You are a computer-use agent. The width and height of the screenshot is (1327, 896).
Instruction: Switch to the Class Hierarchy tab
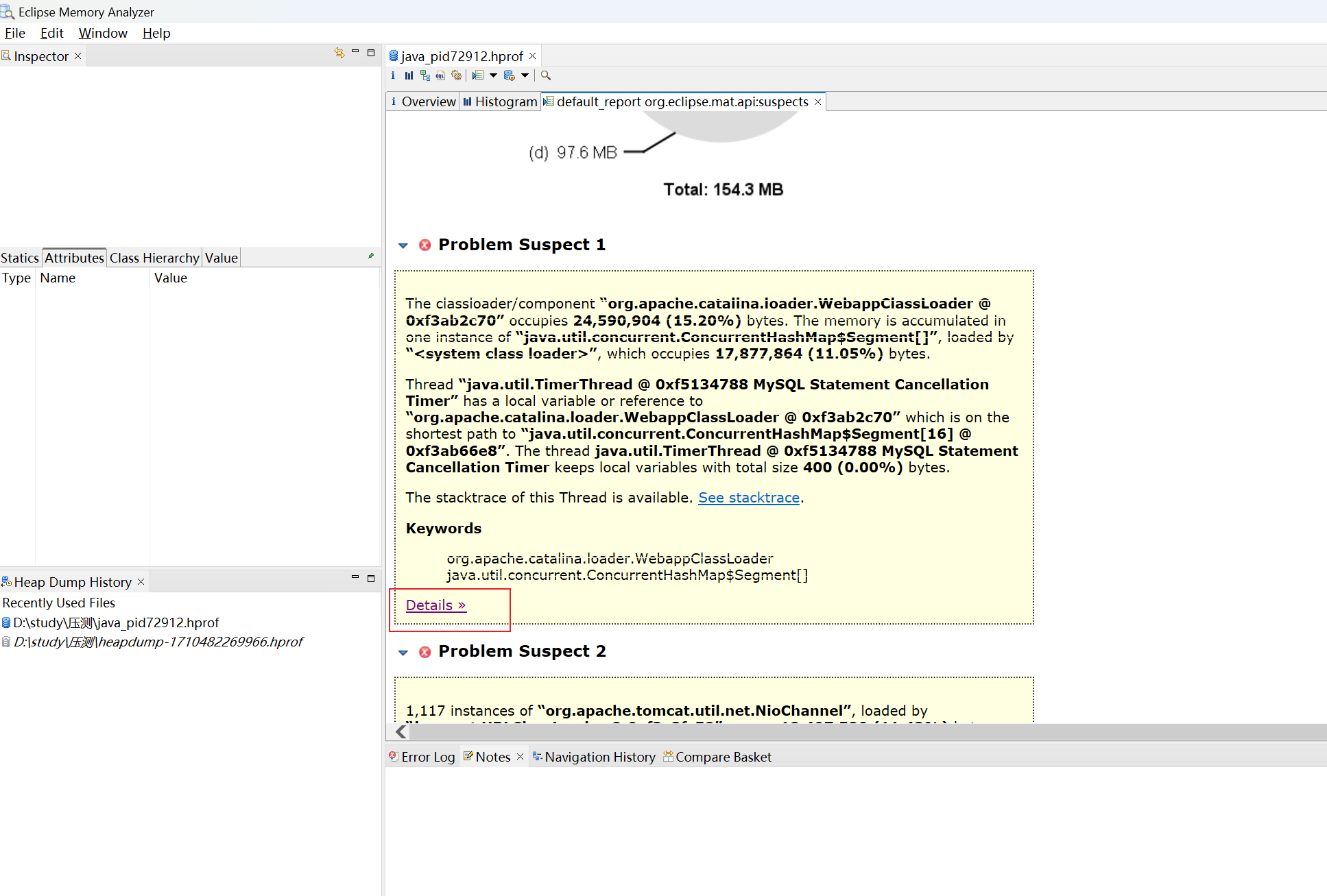(154, 258)
